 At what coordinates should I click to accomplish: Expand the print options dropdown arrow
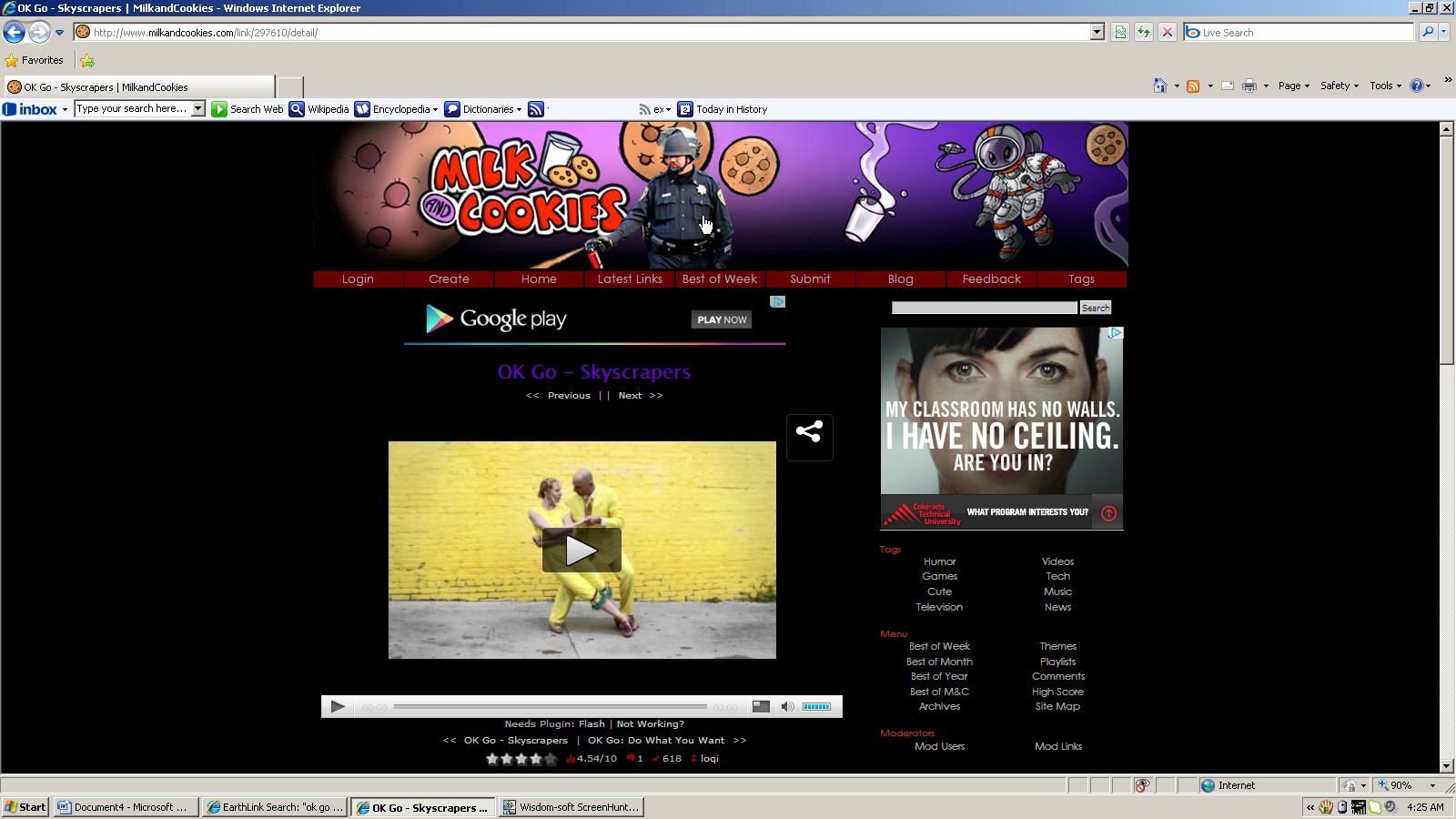click(x=1266, y=86)
